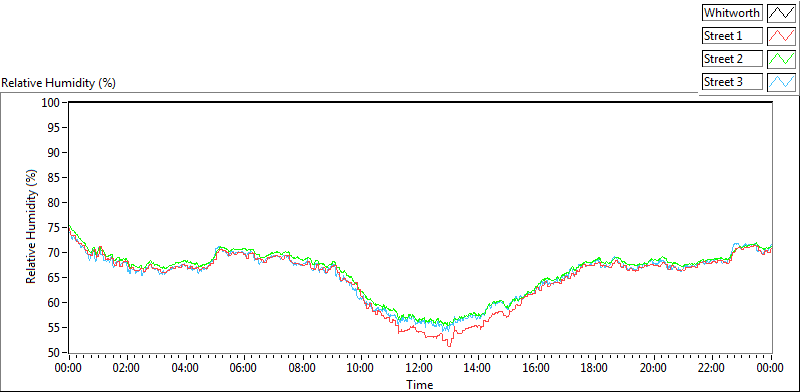Select the Street 2 legend label
800x392 pixels.
(732, 59)
